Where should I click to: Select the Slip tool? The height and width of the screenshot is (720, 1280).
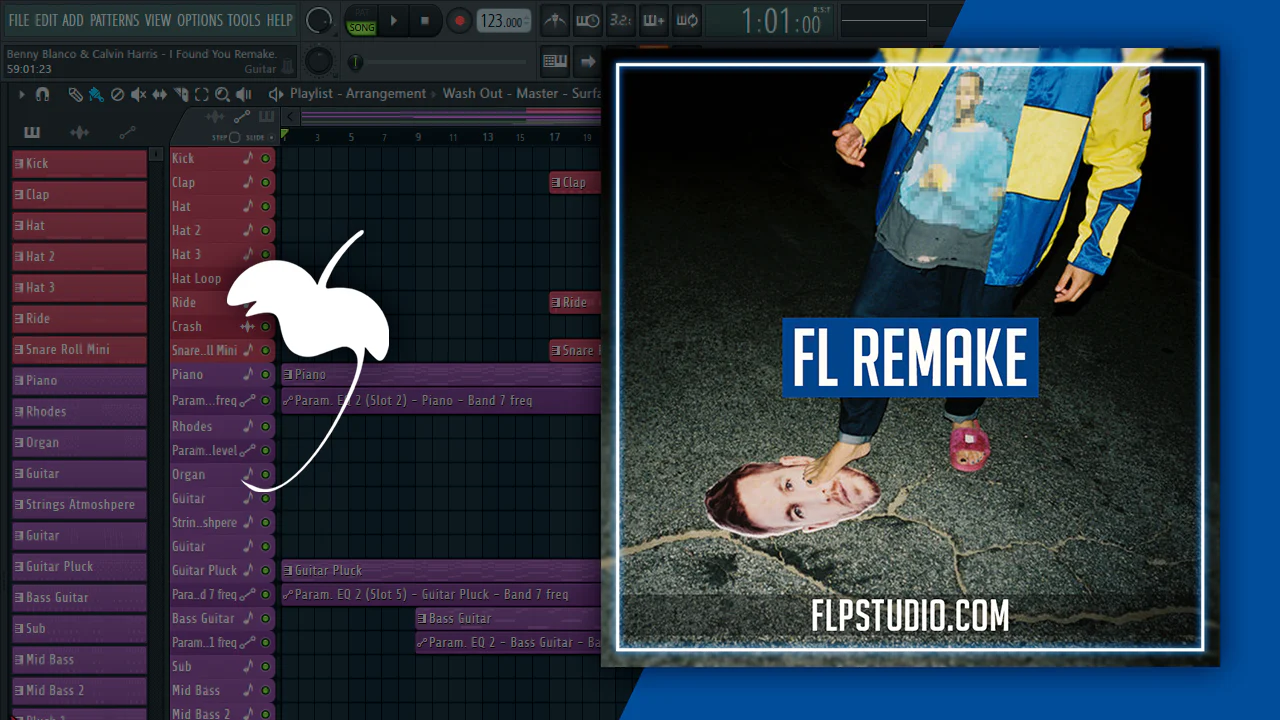point(160,94)
